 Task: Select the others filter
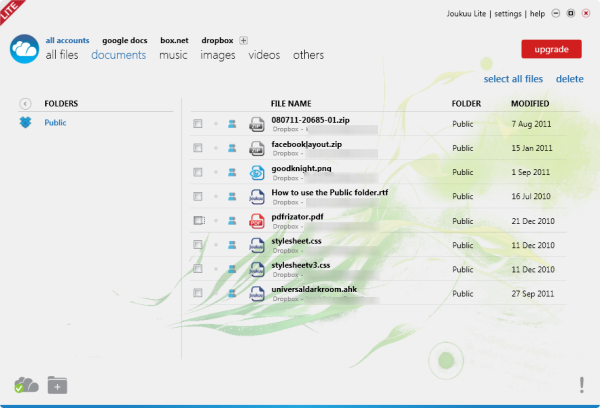[x=308, y=55]
